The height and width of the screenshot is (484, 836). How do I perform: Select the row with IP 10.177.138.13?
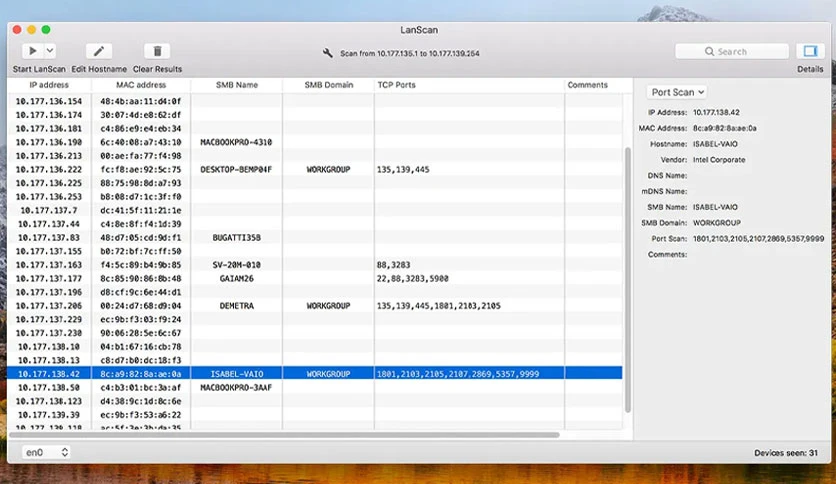[x=315, y=360]
